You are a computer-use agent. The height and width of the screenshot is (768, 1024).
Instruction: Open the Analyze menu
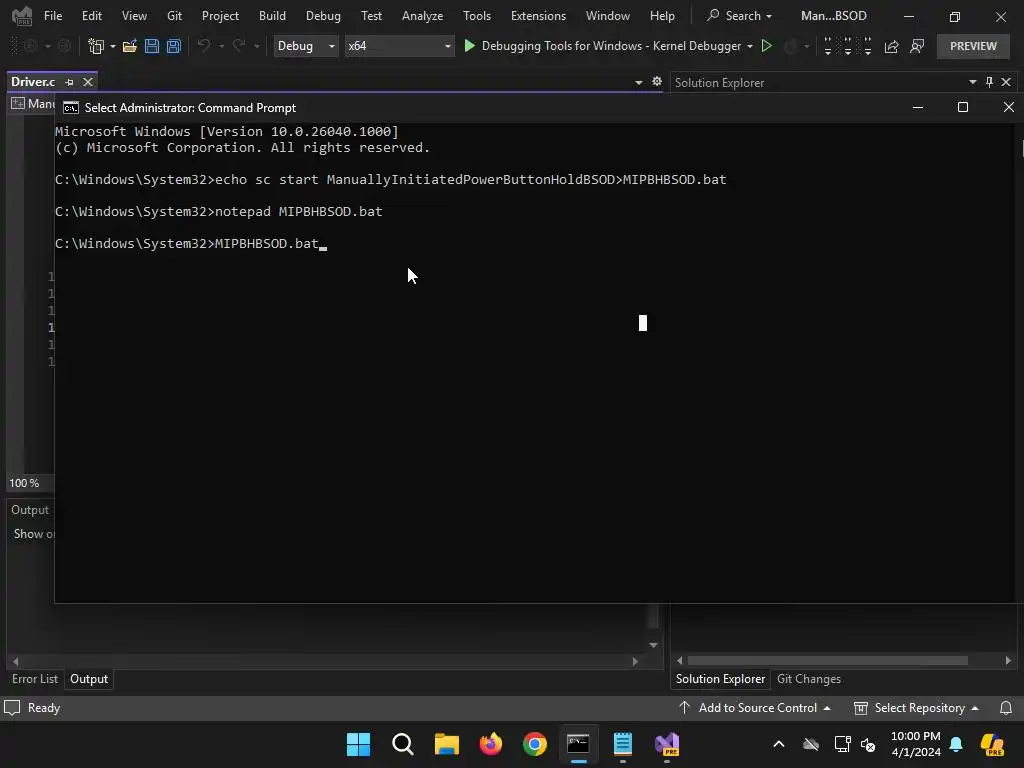point(423,16)
